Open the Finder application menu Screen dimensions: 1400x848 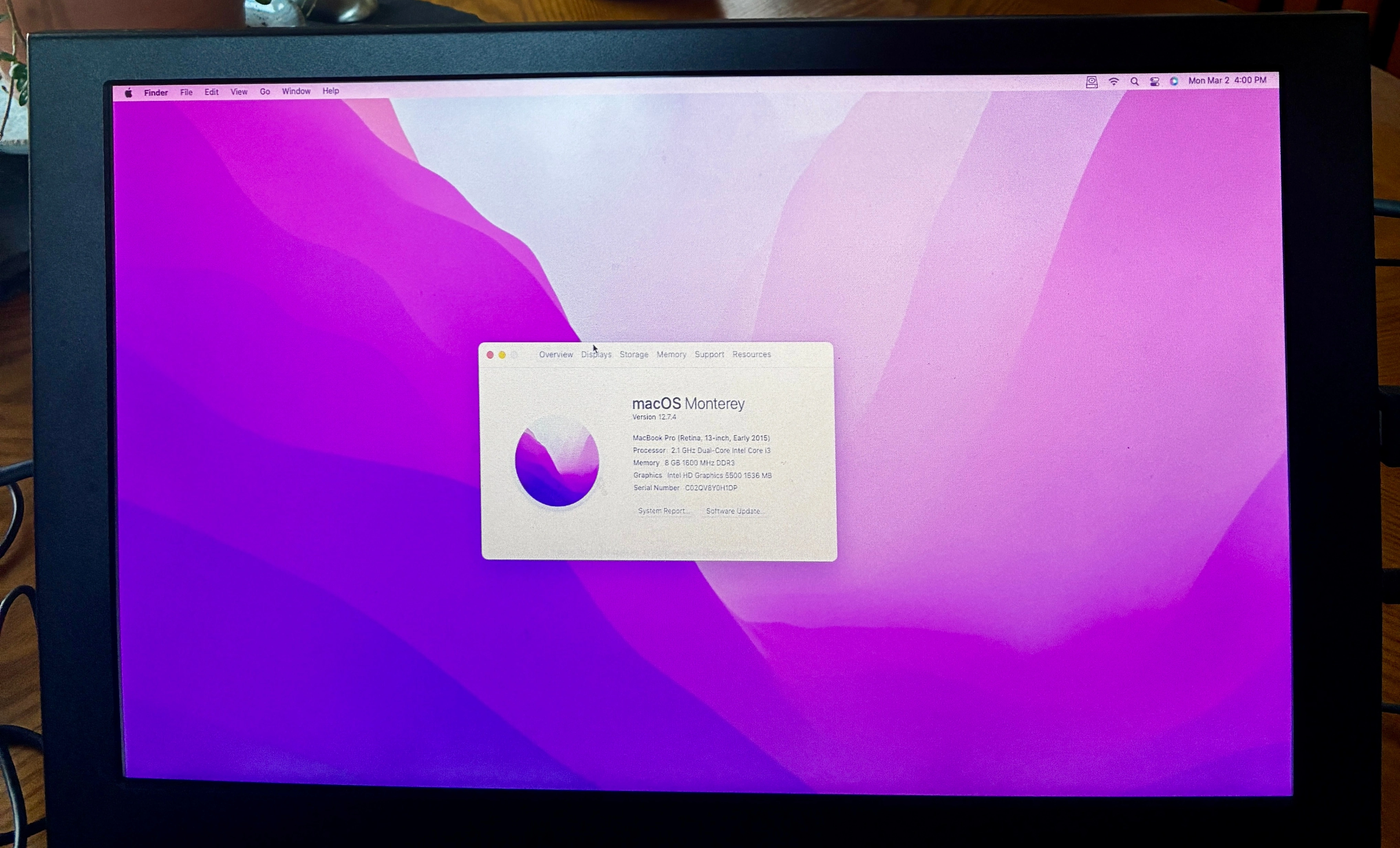coord(156,93)
